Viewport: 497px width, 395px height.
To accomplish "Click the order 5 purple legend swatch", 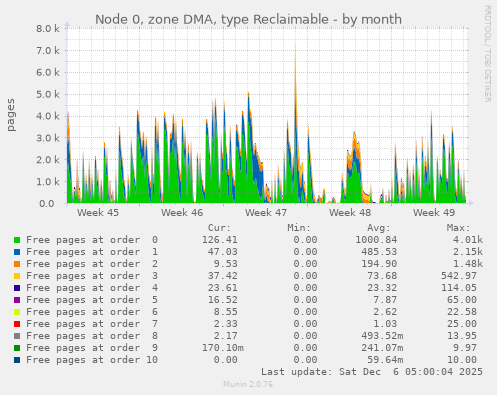I will 17,300.
